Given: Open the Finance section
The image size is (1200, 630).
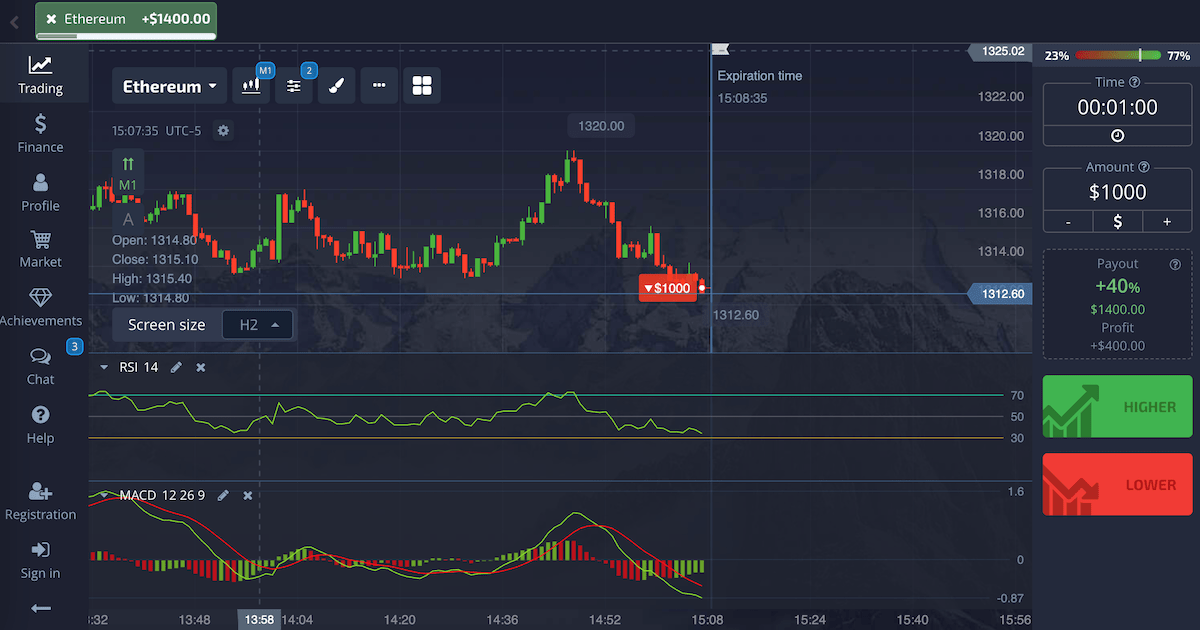Looking at the screenshot, I should tap(40, 134).
